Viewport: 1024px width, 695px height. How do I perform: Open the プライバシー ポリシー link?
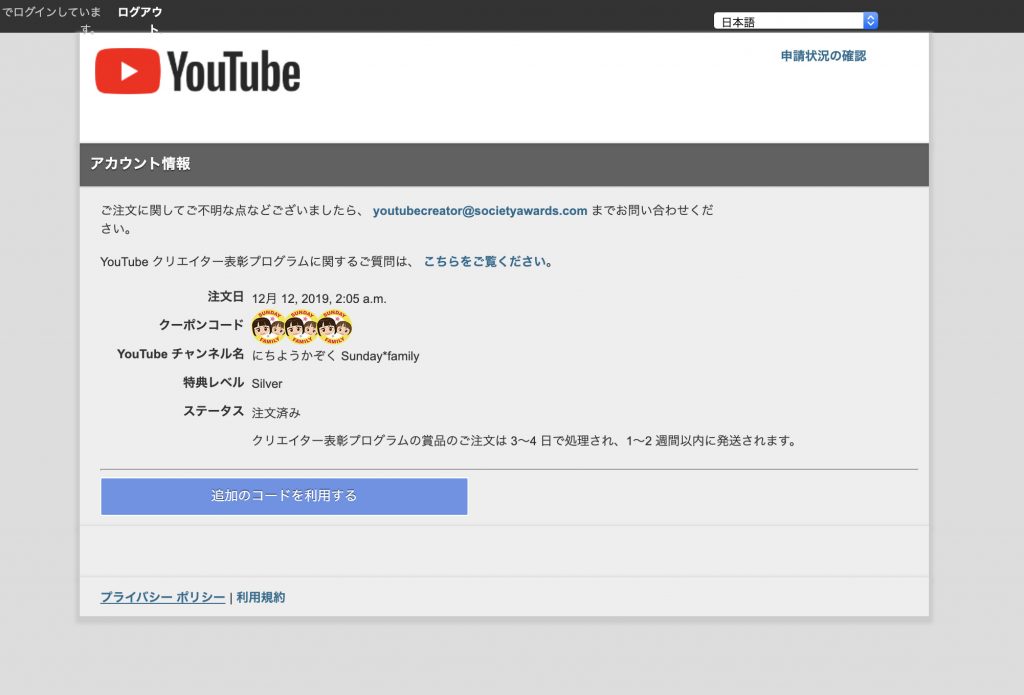(x=163, y=597)
